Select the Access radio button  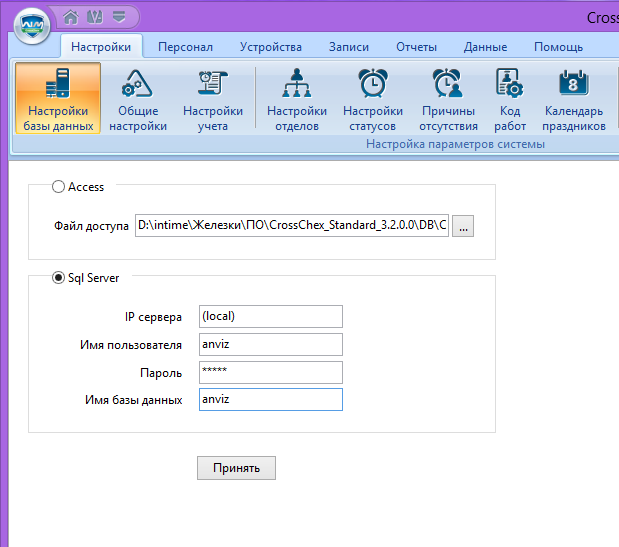(58, 187)
